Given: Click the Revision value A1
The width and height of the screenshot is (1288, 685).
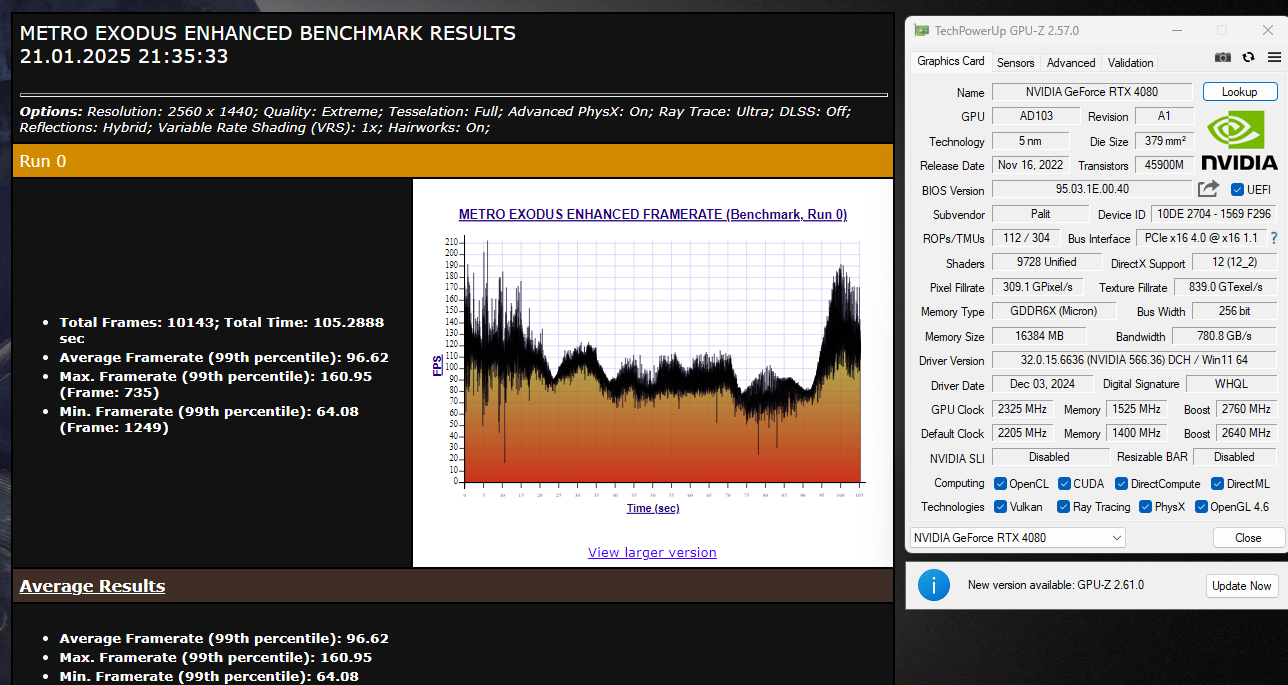Looking at the screenshot, I should coord(1164,116).
